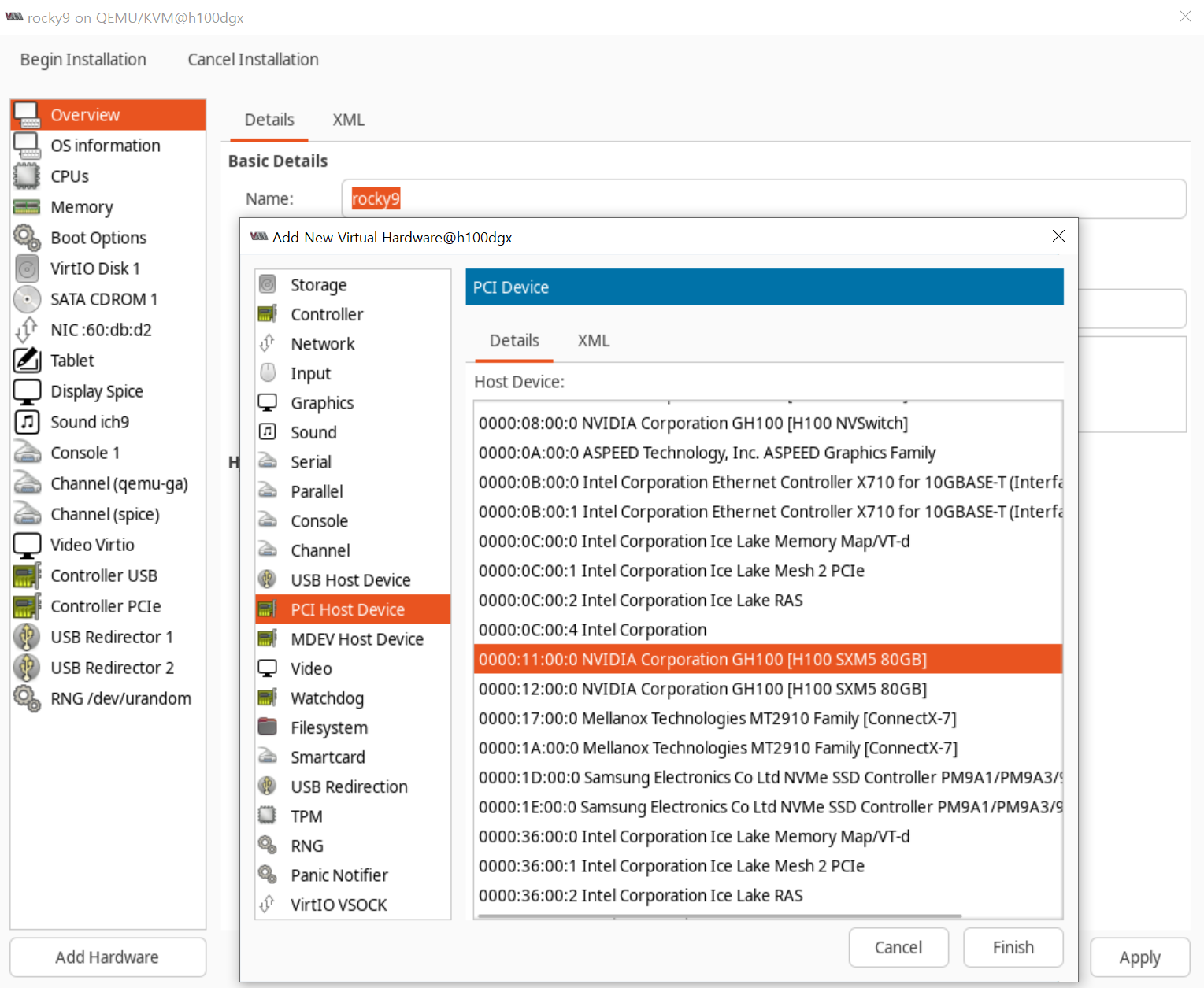1204x988 pixels.
Task: Click the Network arrows icon in the dialog
Action: [x=268, y=343]
